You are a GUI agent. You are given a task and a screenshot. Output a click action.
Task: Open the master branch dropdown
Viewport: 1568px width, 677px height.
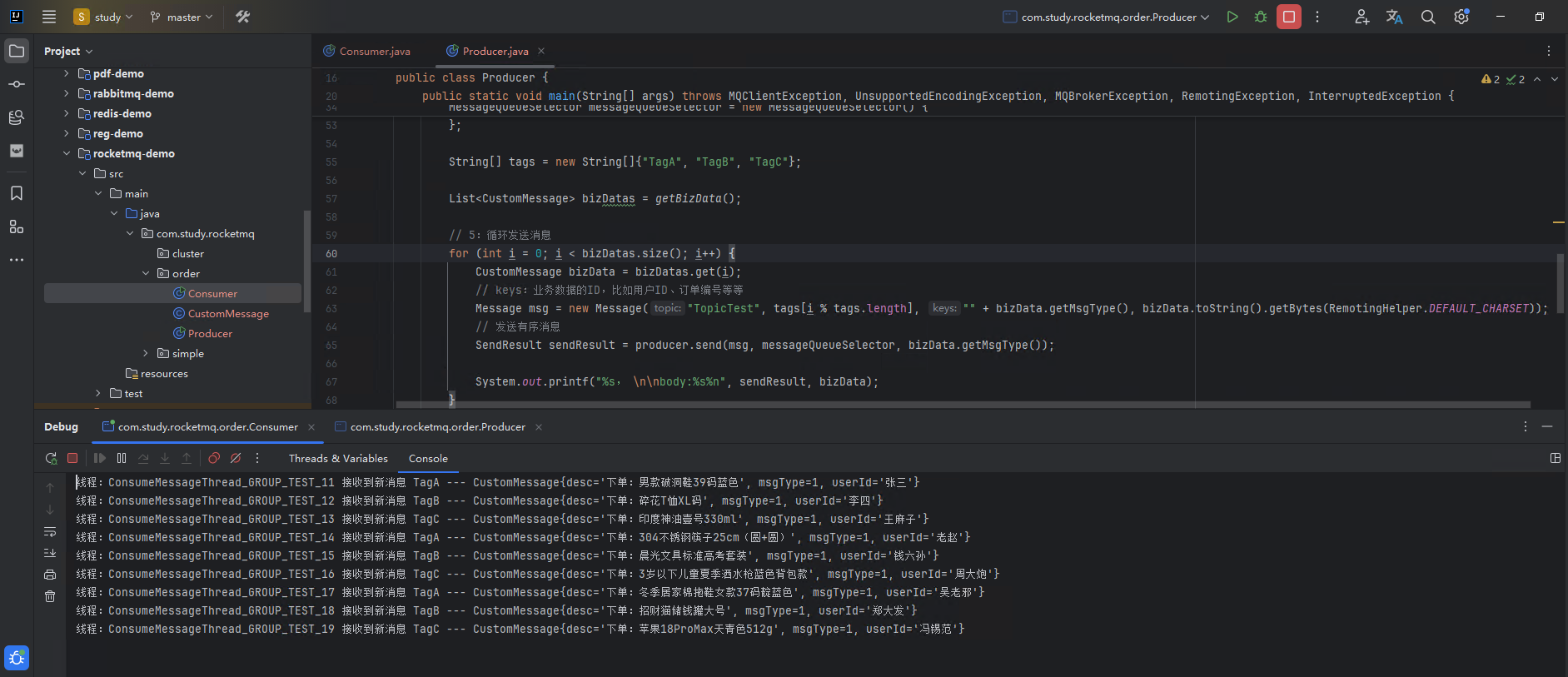click(x=182, y=17)
